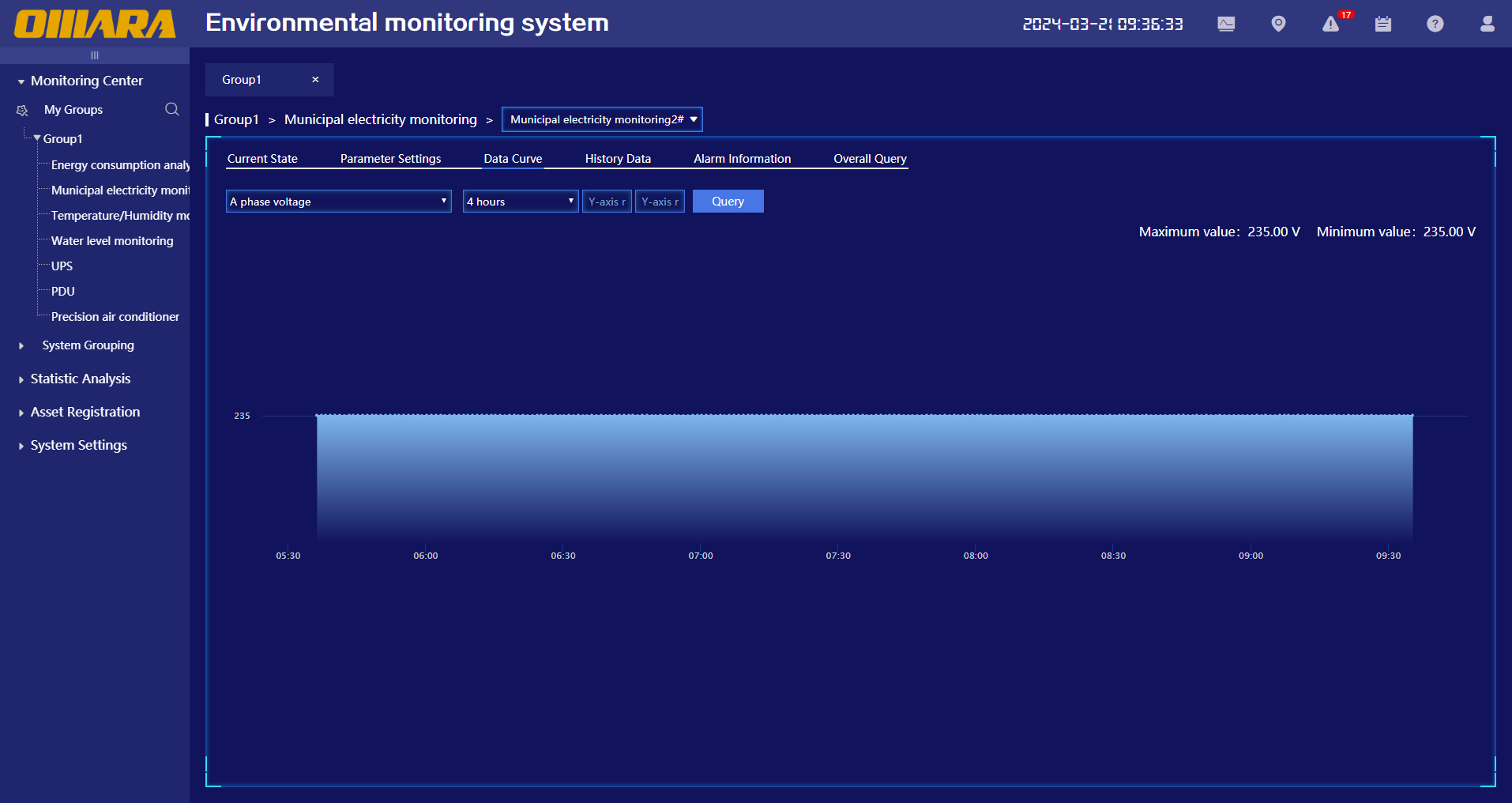Close the Group1 tab
This screenshot has width=1512, height=803.
[x=315, y=80]
